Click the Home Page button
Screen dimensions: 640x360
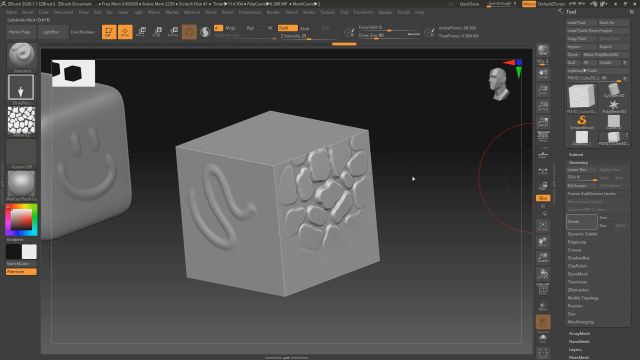[20, 32]
